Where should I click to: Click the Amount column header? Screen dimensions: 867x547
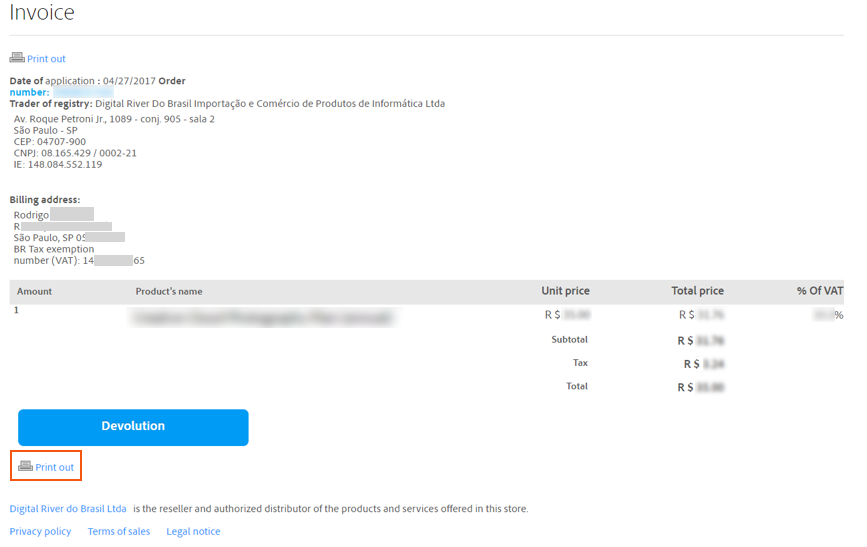(34, 292)
